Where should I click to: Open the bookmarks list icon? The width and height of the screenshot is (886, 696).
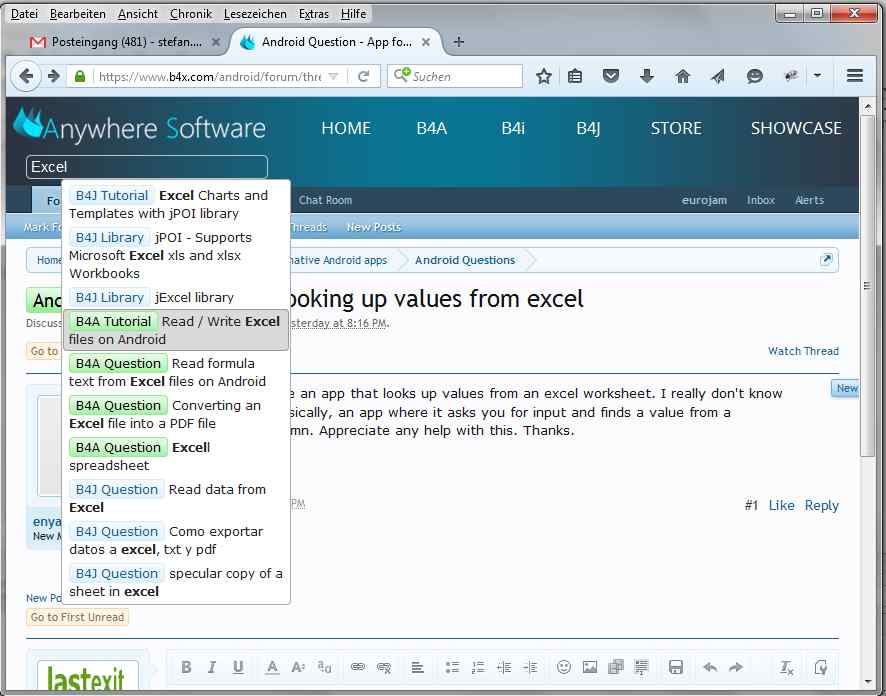point(575,76)
